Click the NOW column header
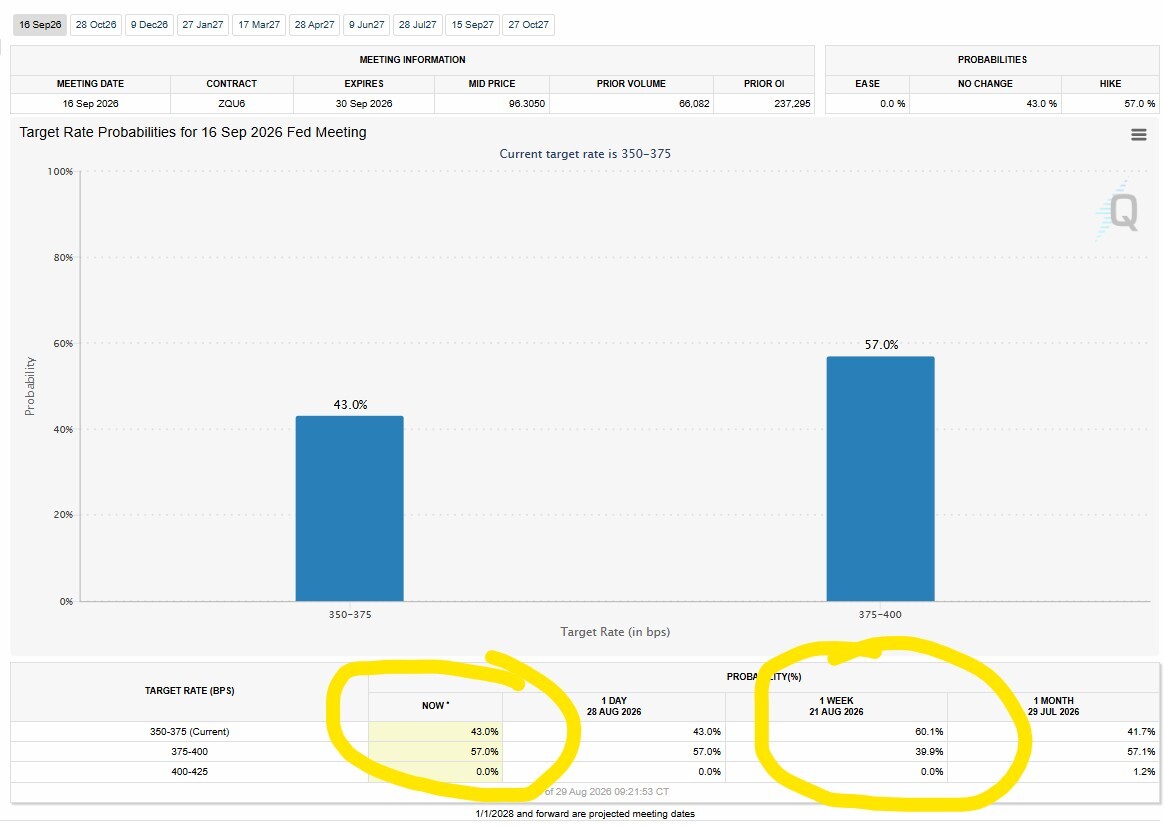 point(435,706)
